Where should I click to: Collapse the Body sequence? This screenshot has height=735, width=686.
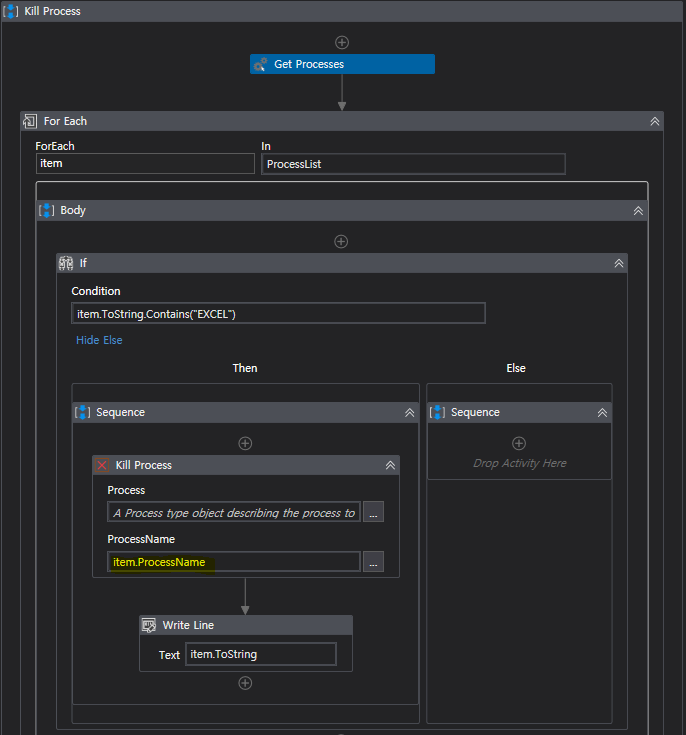click(x=638, y=211)
